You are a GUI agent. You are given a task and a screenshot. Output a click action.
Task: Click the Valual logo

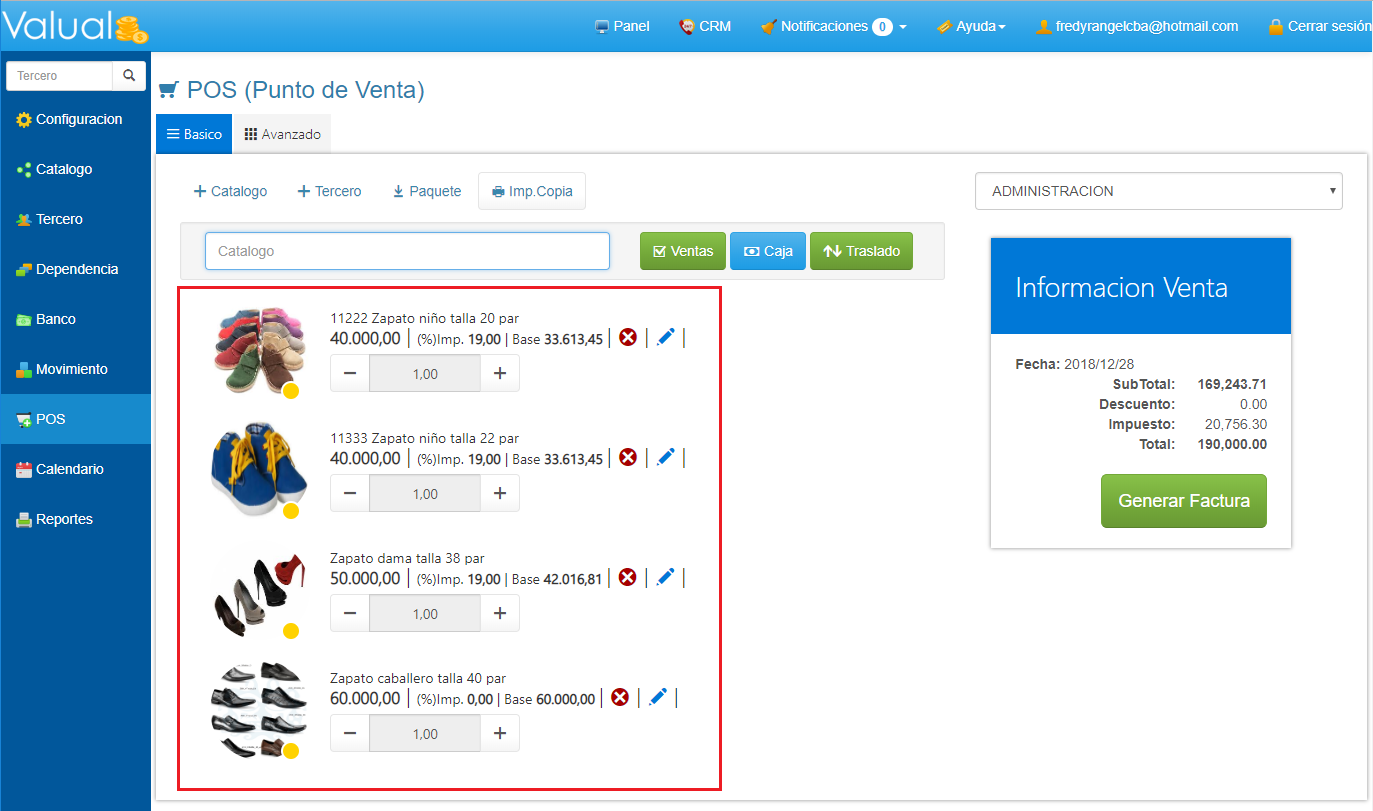click(x=75, y=26)
